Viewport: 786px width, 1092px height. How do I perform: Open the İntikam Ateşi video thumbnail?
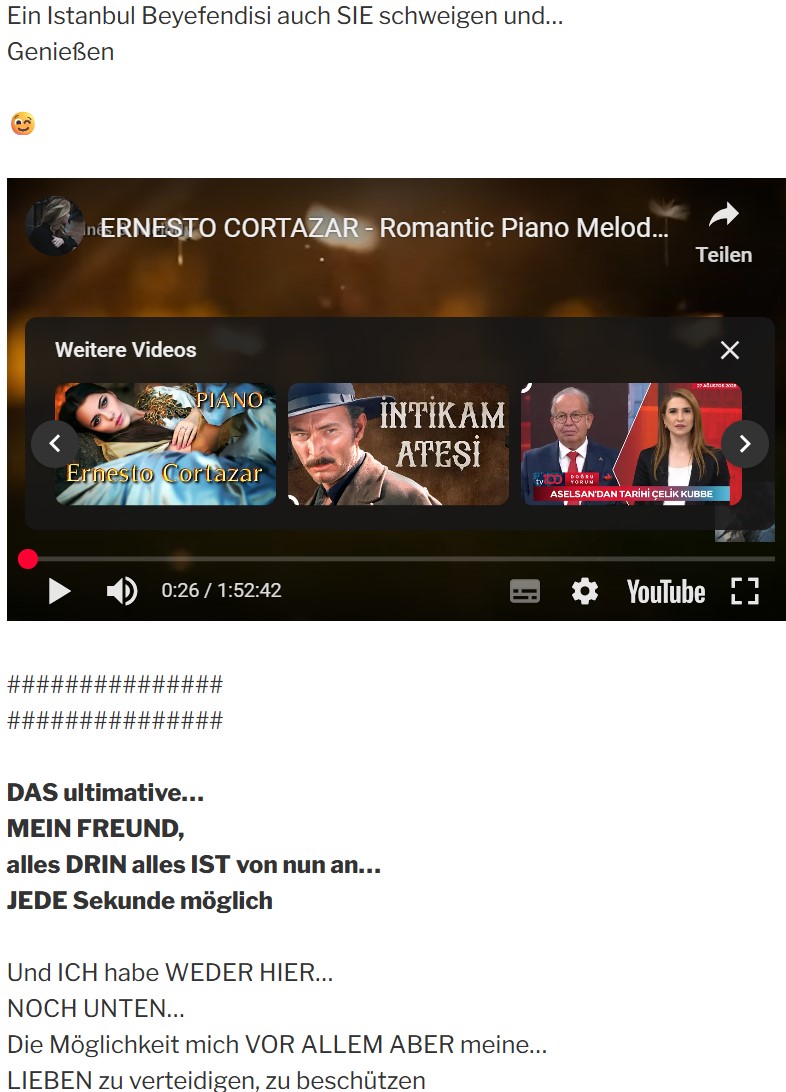398,444
